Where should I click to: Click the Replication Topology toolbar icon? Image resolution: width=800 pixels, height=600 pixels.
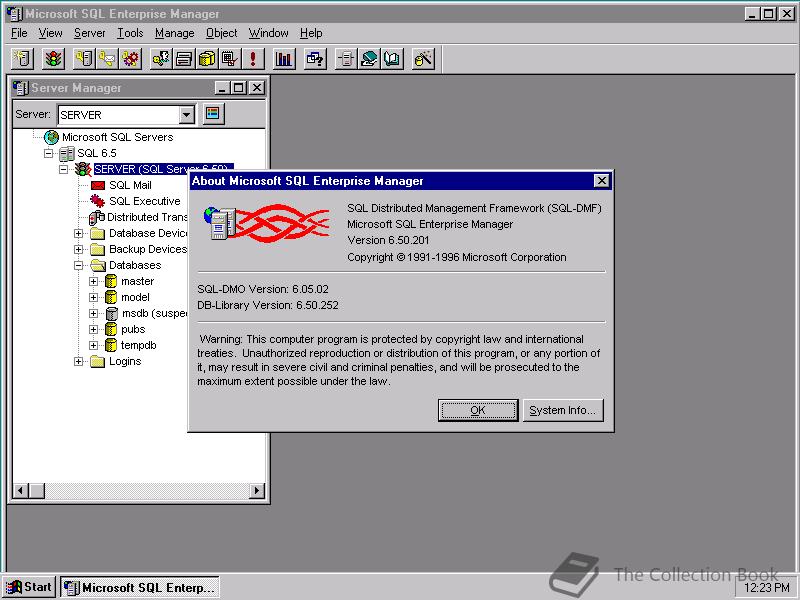[x=346, y=59]
